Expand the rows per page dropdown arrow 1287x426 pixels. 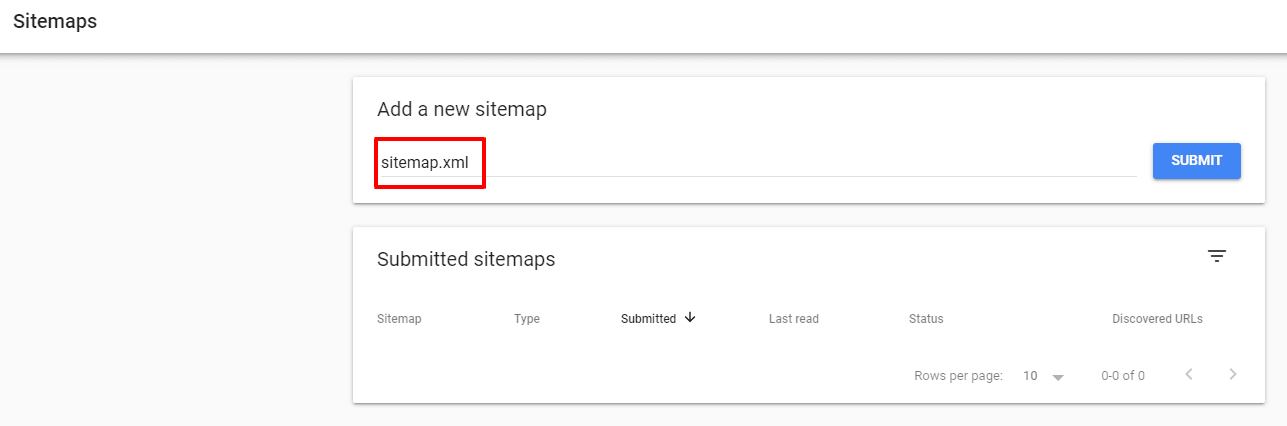pyautogui.click(x=1058, y=377)
